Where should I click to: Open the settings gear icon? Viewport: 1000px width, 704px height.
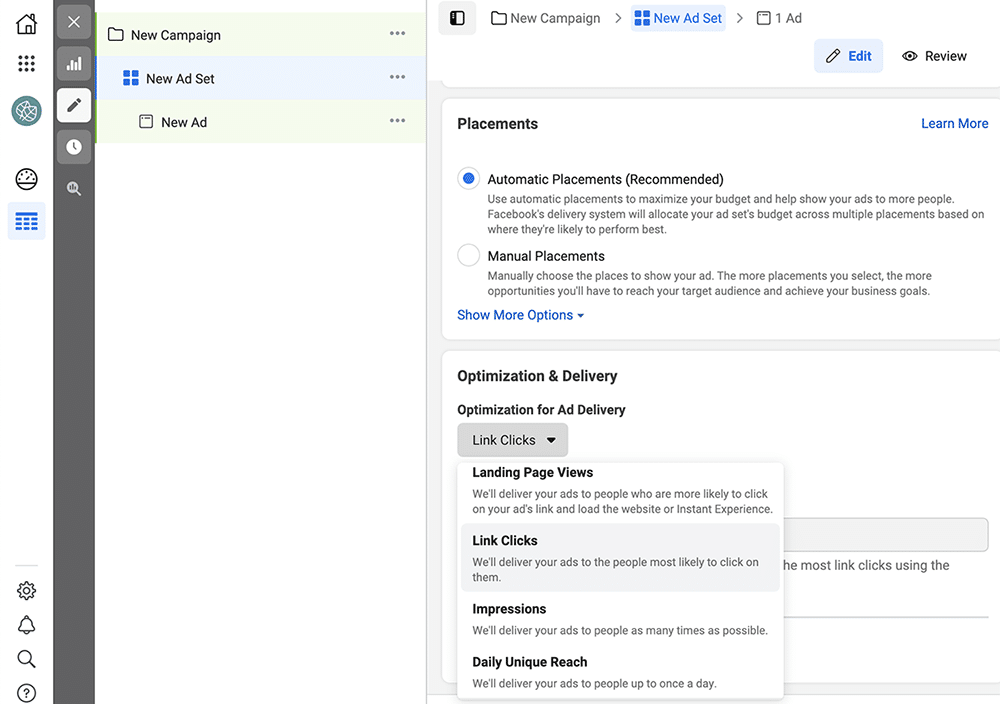[x=27, y=591]
